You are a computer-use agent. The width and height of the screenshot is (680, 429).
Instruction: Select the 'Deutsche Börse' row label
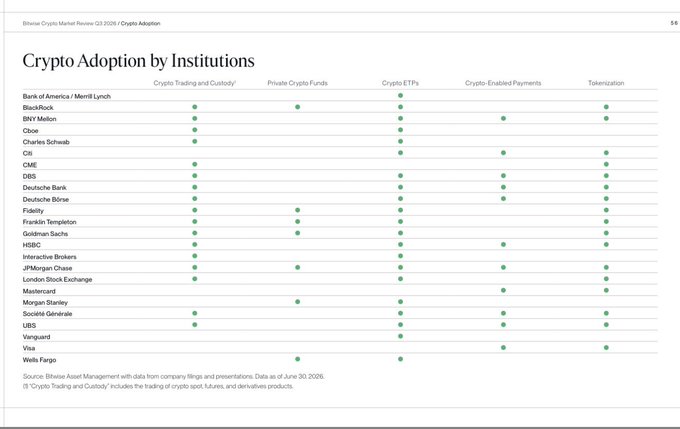[46, 199]
